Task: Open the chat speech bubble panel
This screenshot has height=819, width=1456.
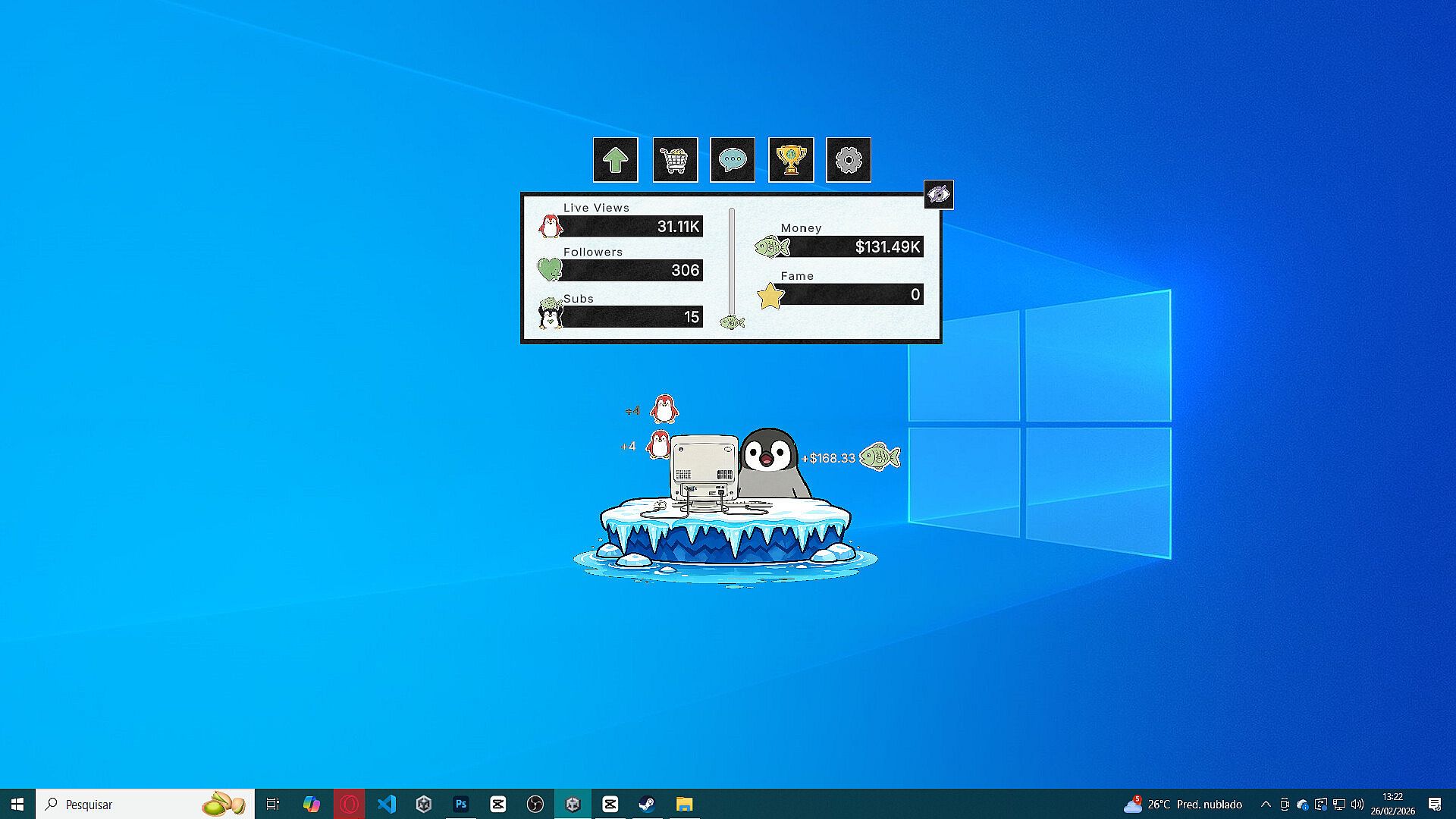Action: tap(732, 160)
